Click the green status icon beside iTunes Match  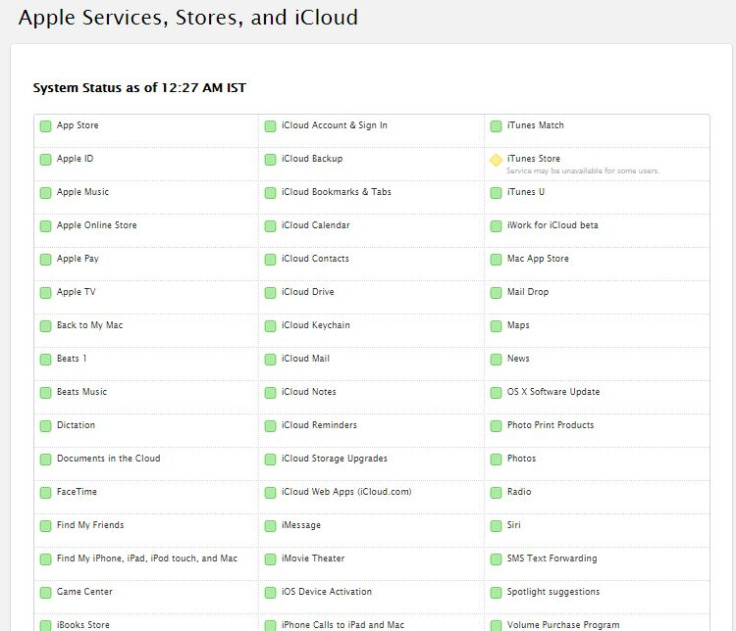coord(496,126)
